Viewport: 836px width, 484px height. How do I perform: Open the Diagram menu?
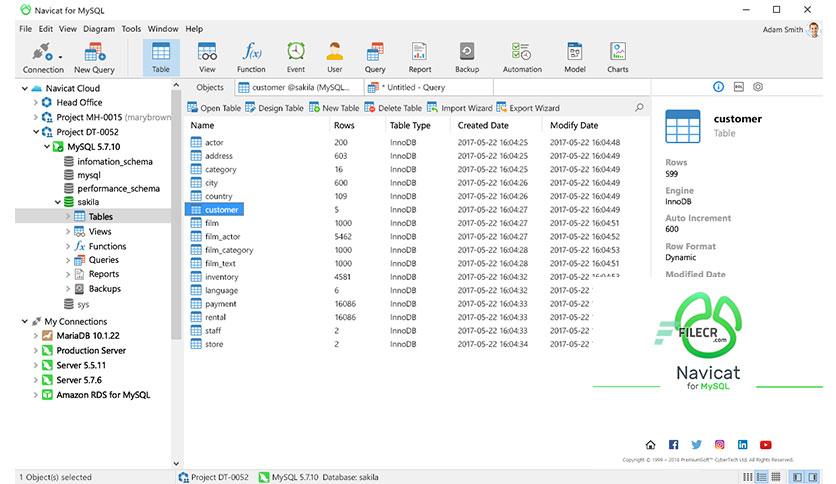[x=99, y=29]
